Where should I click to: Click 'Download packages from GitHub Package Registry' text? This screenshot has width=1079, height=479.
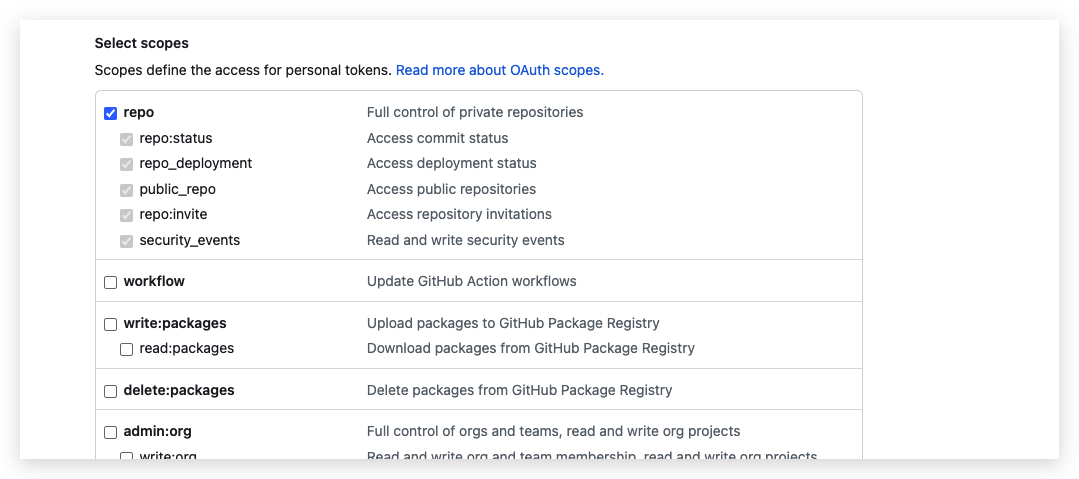[x=530, y=348]
